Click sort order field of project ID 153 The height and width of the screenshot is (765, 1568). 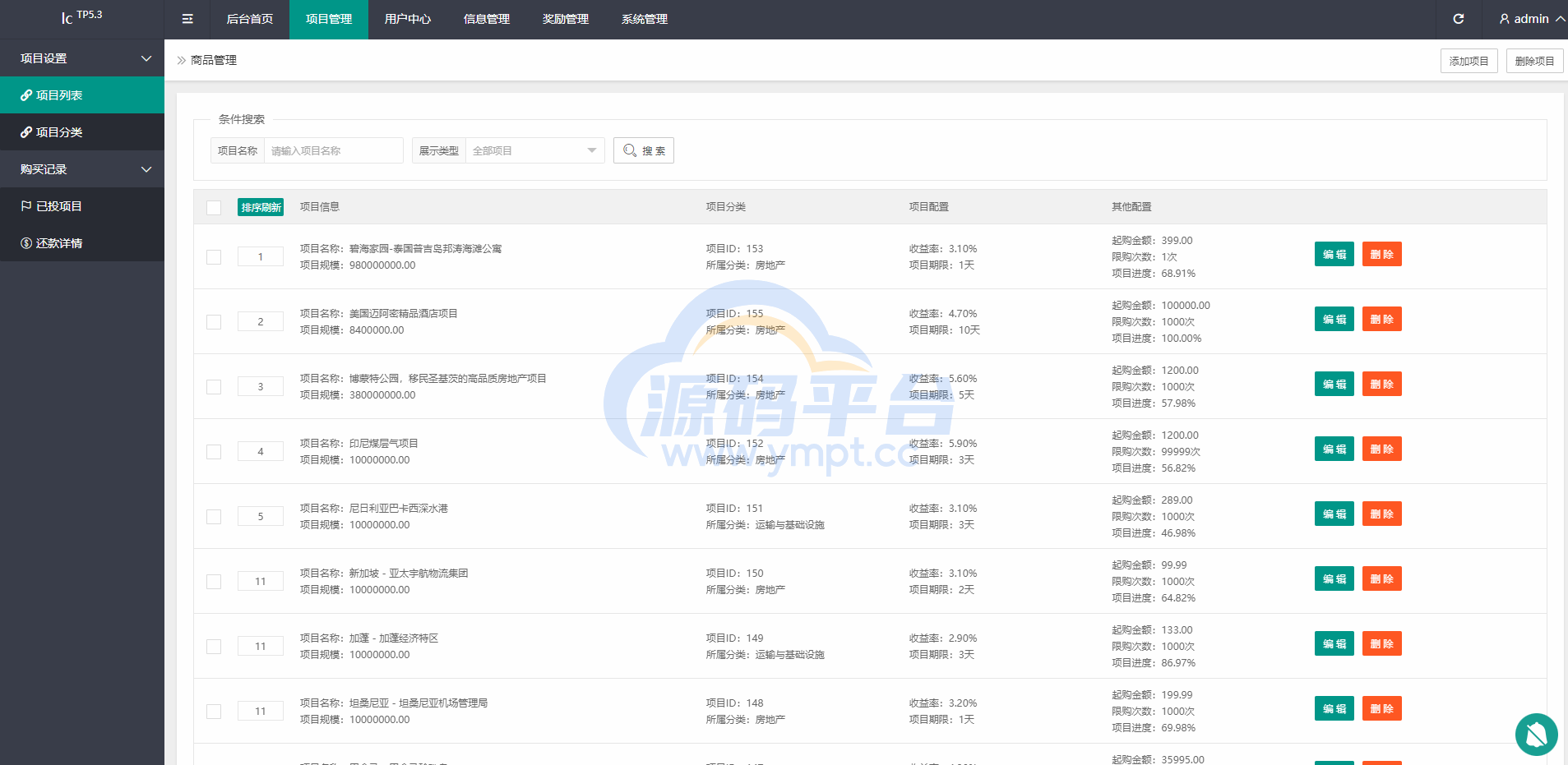(x=261, y=256)
